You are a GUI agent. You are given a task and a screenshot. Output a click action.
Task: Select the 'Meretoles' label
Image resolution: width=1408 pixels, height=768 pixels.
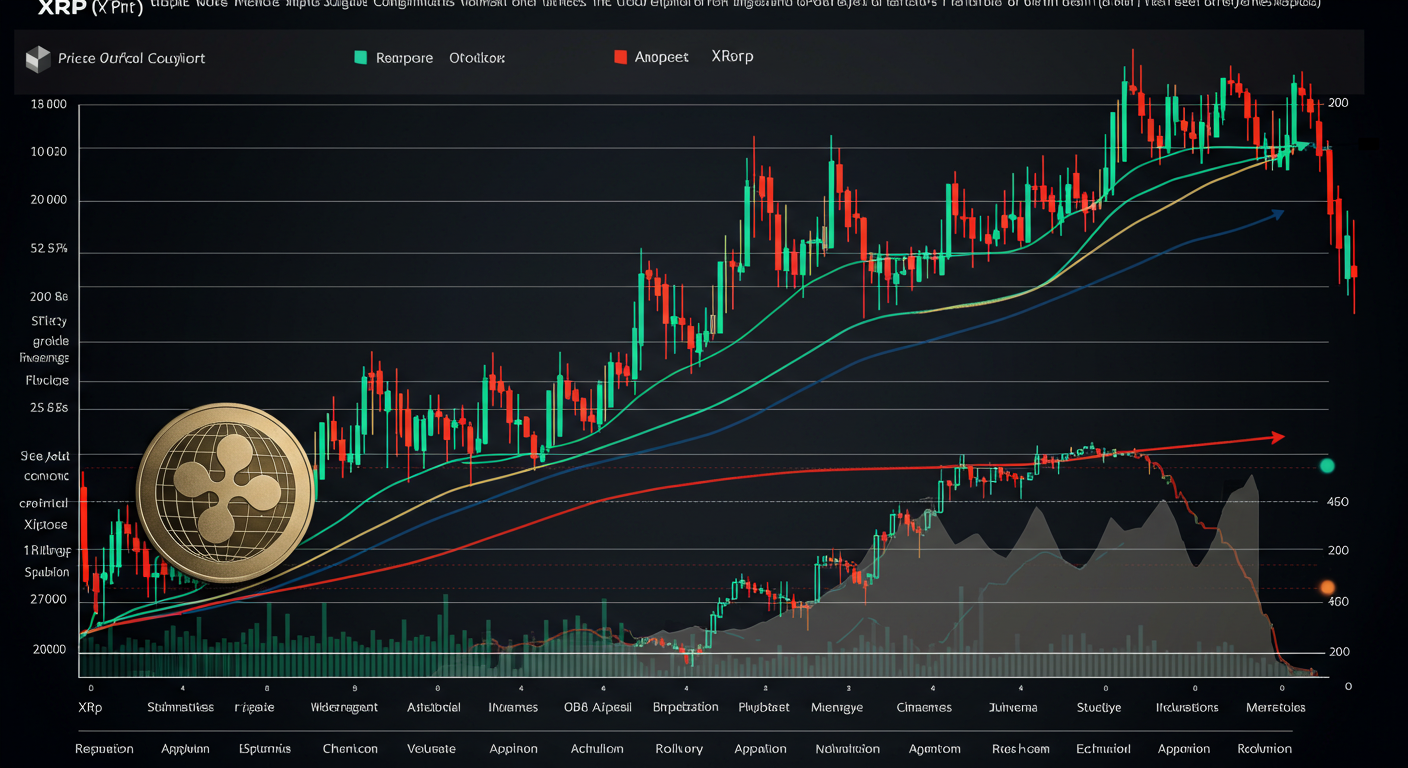coord(1276,707)
